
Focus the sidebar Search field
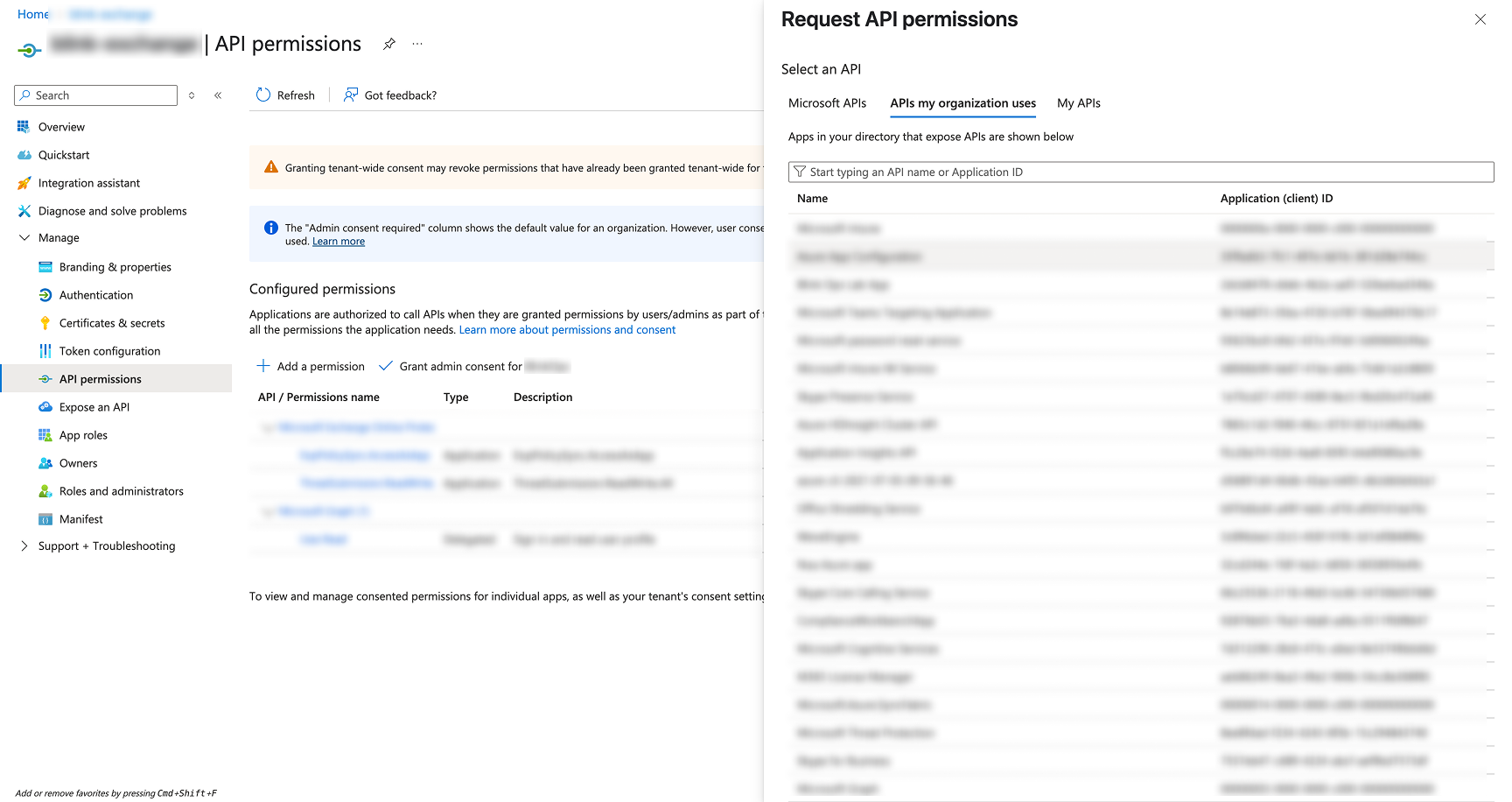(x=96, y=95)
